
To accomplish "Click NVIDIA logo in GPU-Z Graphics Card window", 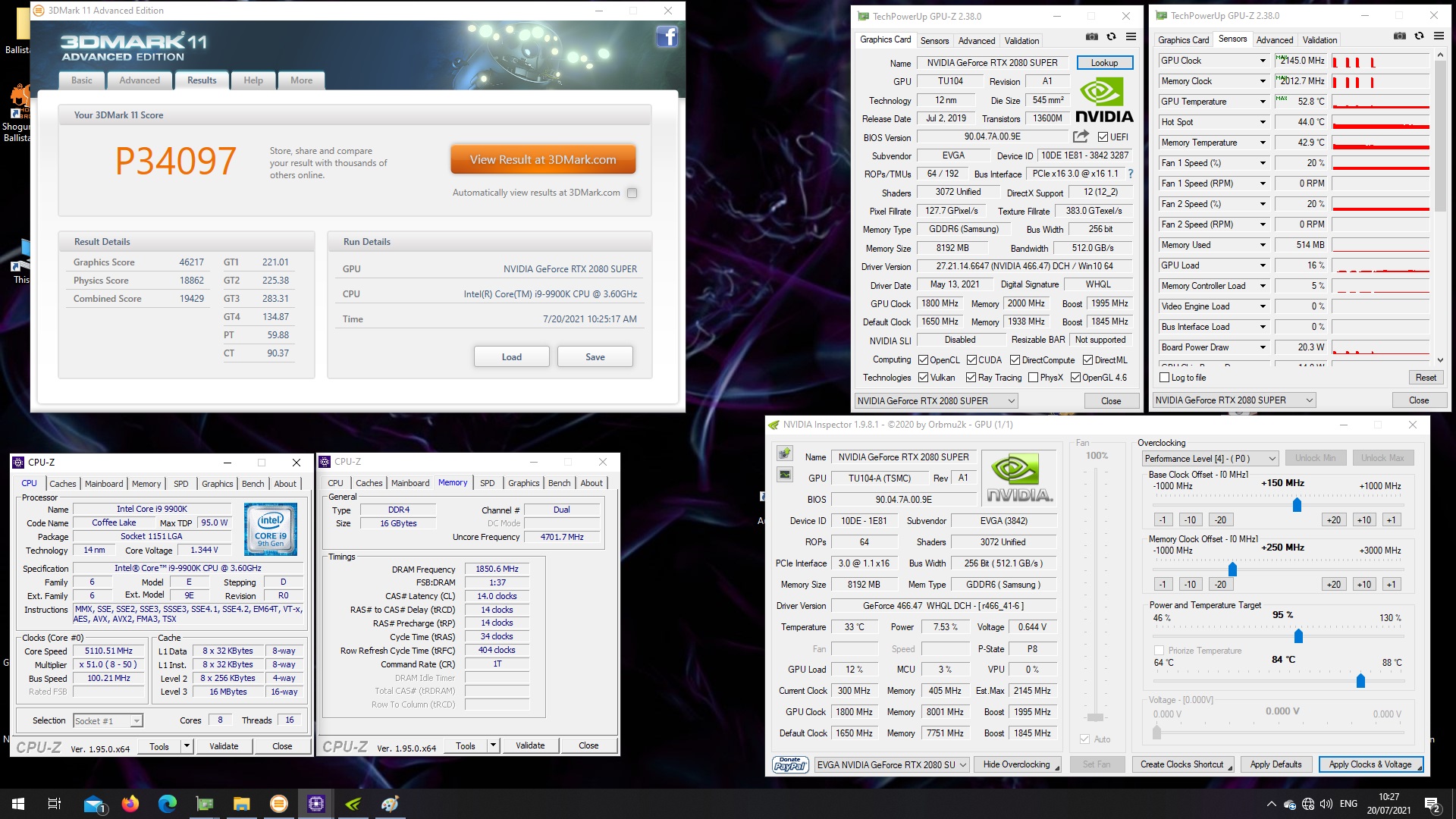I will pyautogui.click(x=1104, y=101).
